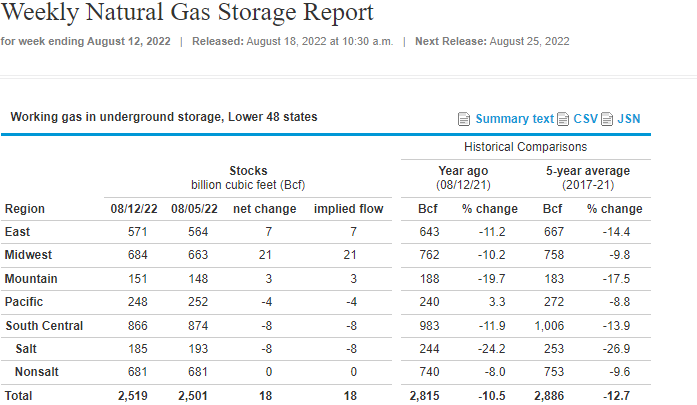
Task: Click Midwest year-ago change -10.2
Action: tap(492, 255)
